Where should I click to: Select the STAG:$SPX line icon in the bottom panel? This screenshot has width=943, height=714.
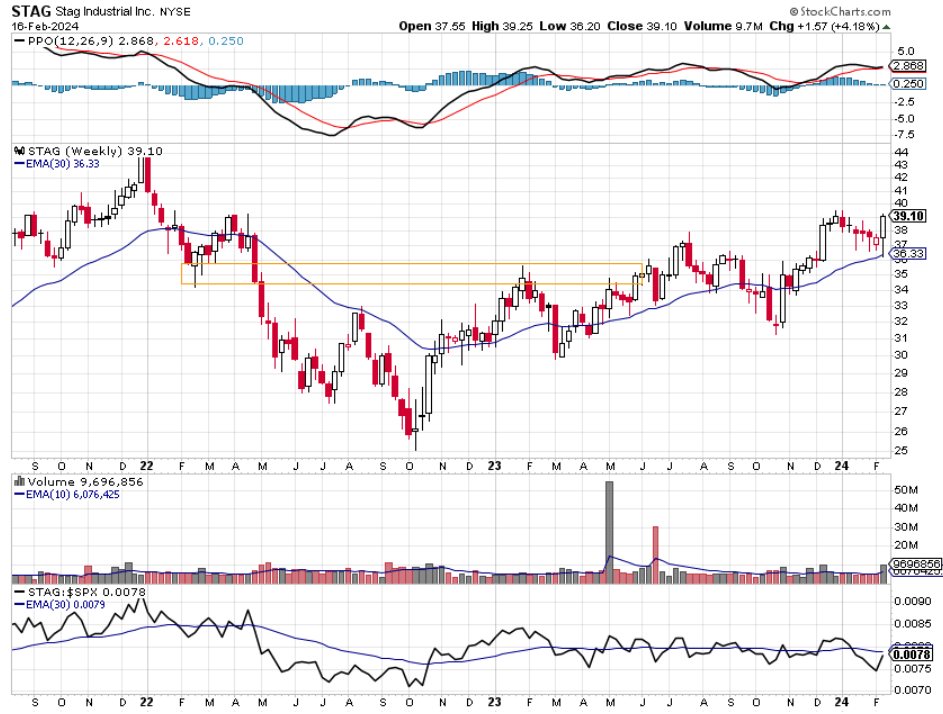tap(19, 591)
